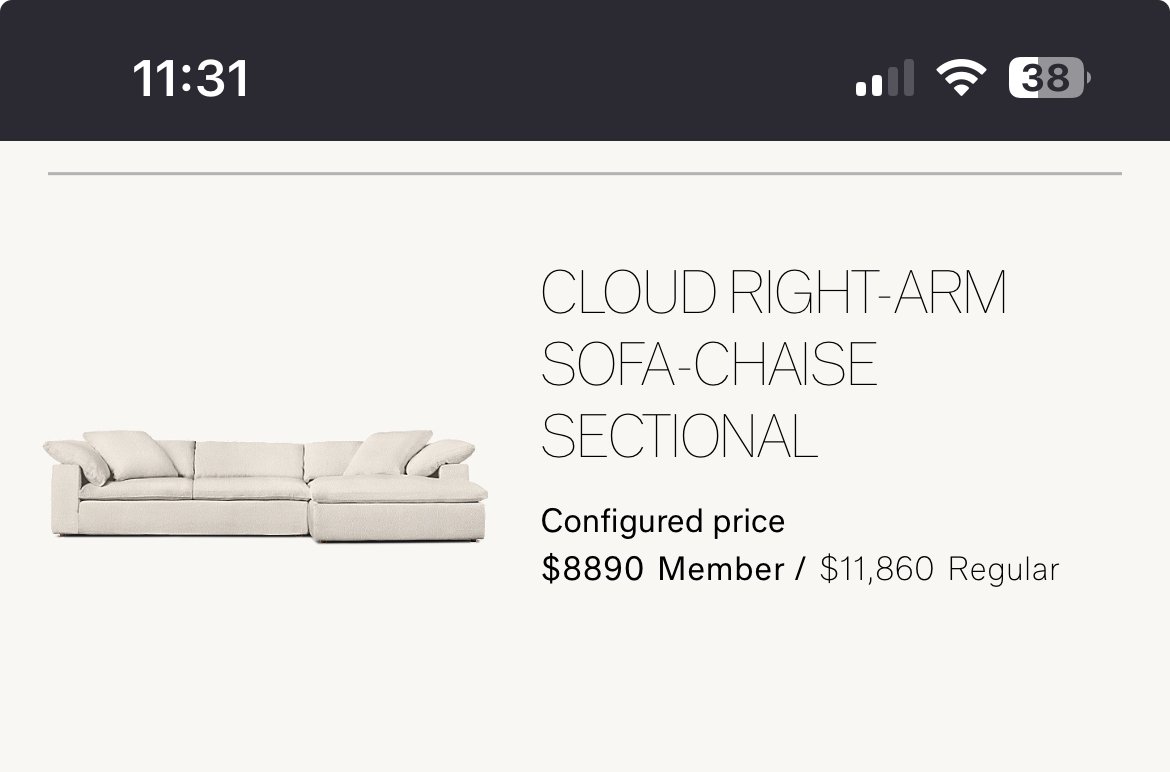This screenshot has width=1170, height=772.
Task: Click the $8890 member price
Action: click(x=592, y=569)
